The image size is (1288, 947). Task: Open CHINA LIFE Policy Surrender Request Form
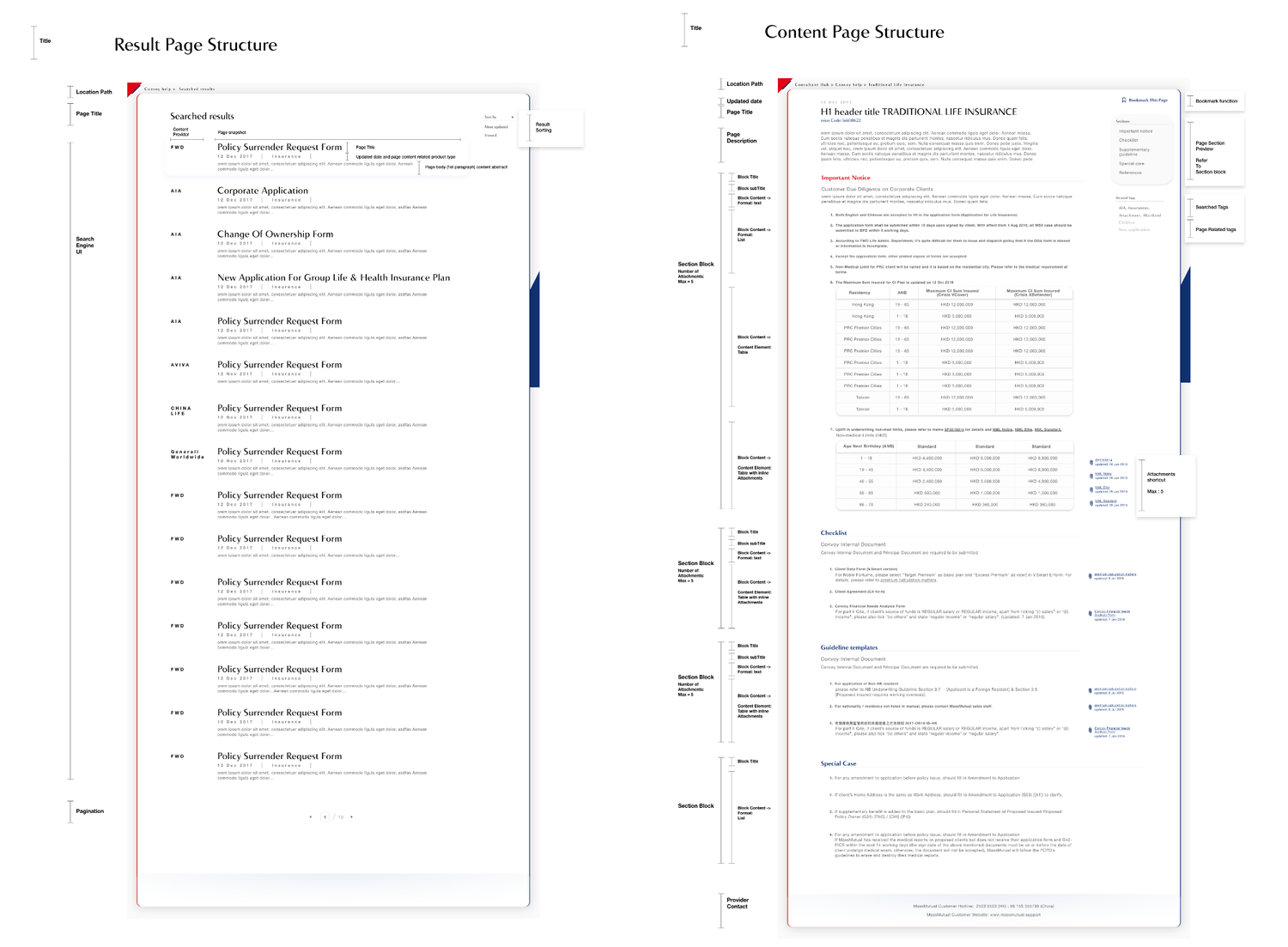279,408
